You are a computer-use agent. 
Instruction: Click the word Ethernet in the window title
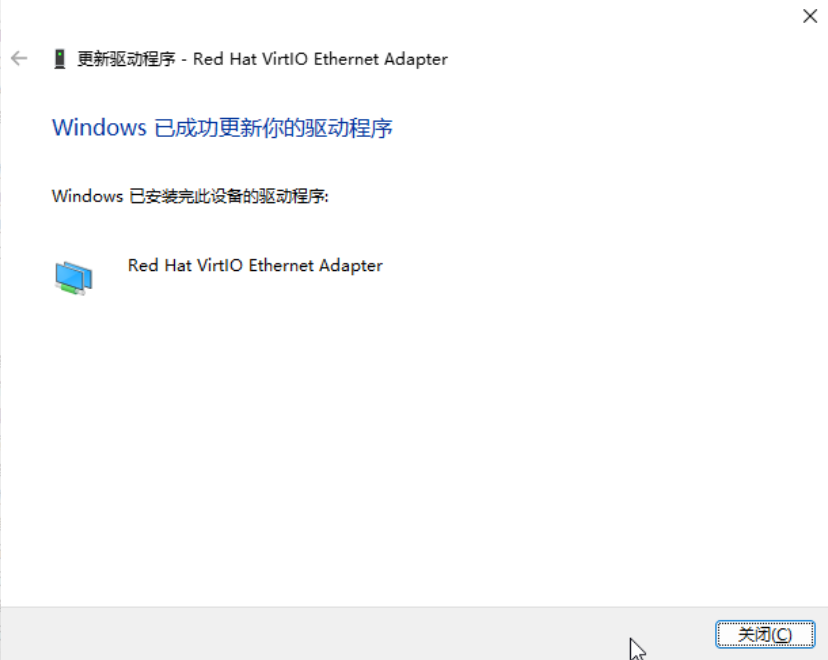pyautogui.click(x=346, y=59)
